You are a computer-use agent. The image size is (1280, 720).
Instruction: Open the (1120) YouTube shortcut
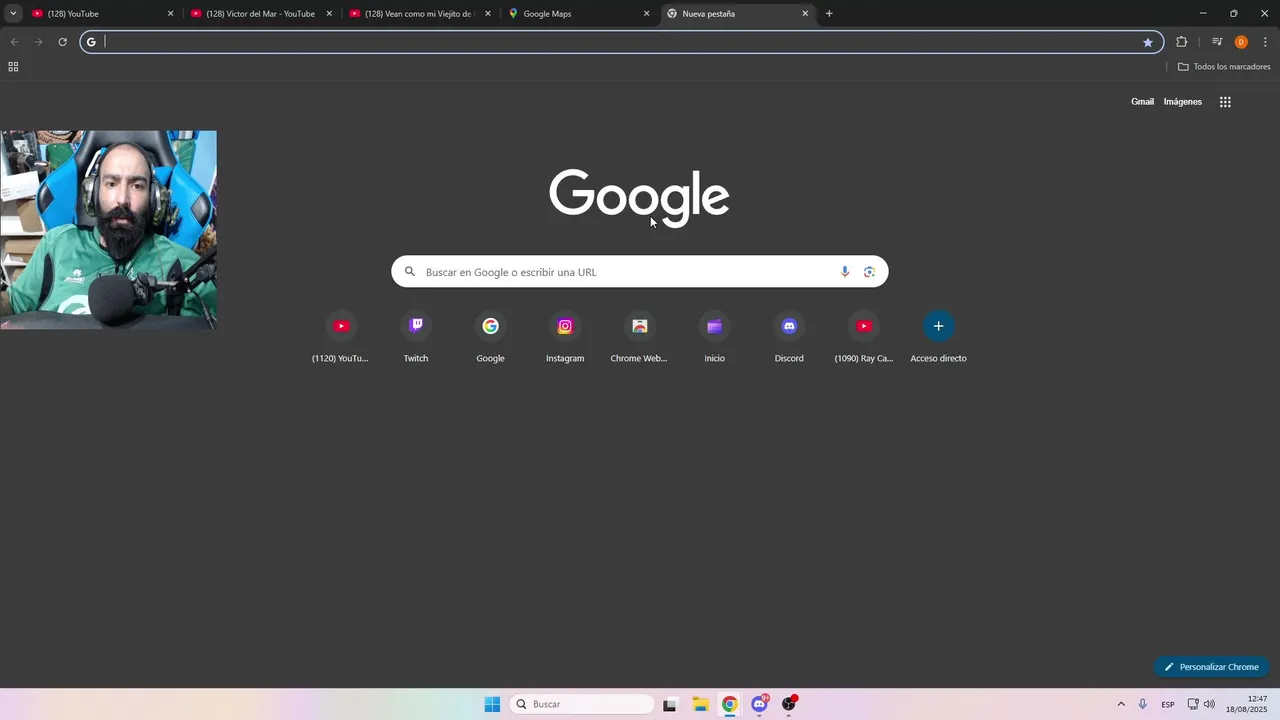point(340,338)
